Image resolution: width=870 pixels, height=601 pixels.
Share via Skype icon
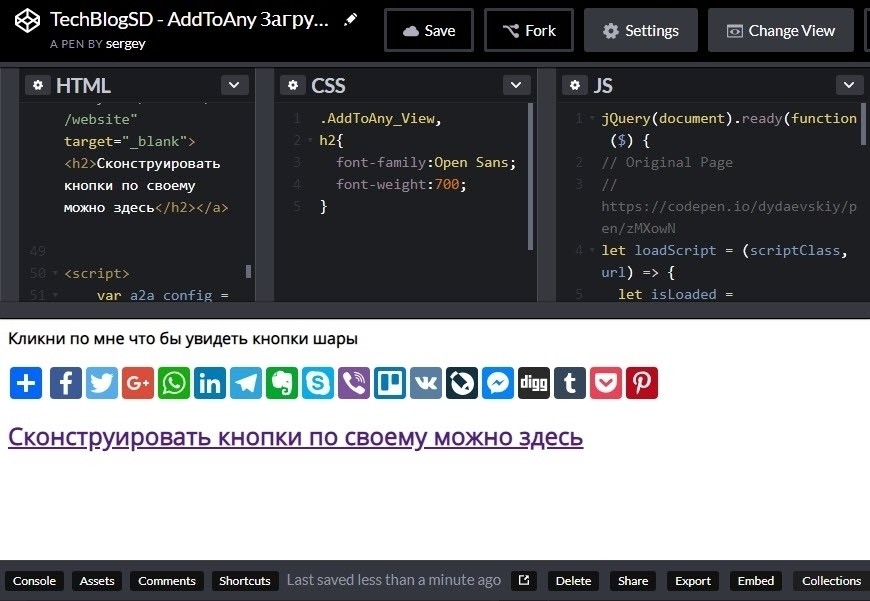[x=318, y=383]
